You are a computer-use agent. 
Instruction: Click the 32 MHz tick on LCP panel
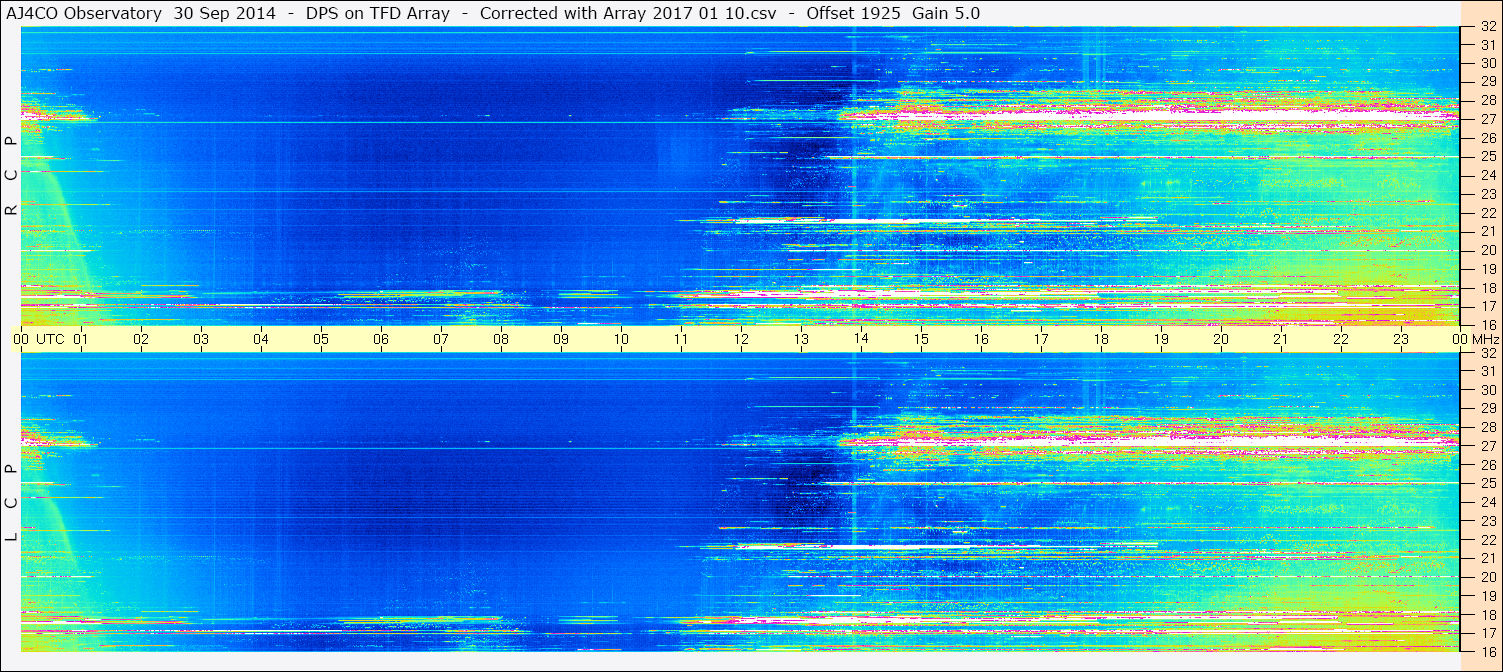[x=1487, y=353]
